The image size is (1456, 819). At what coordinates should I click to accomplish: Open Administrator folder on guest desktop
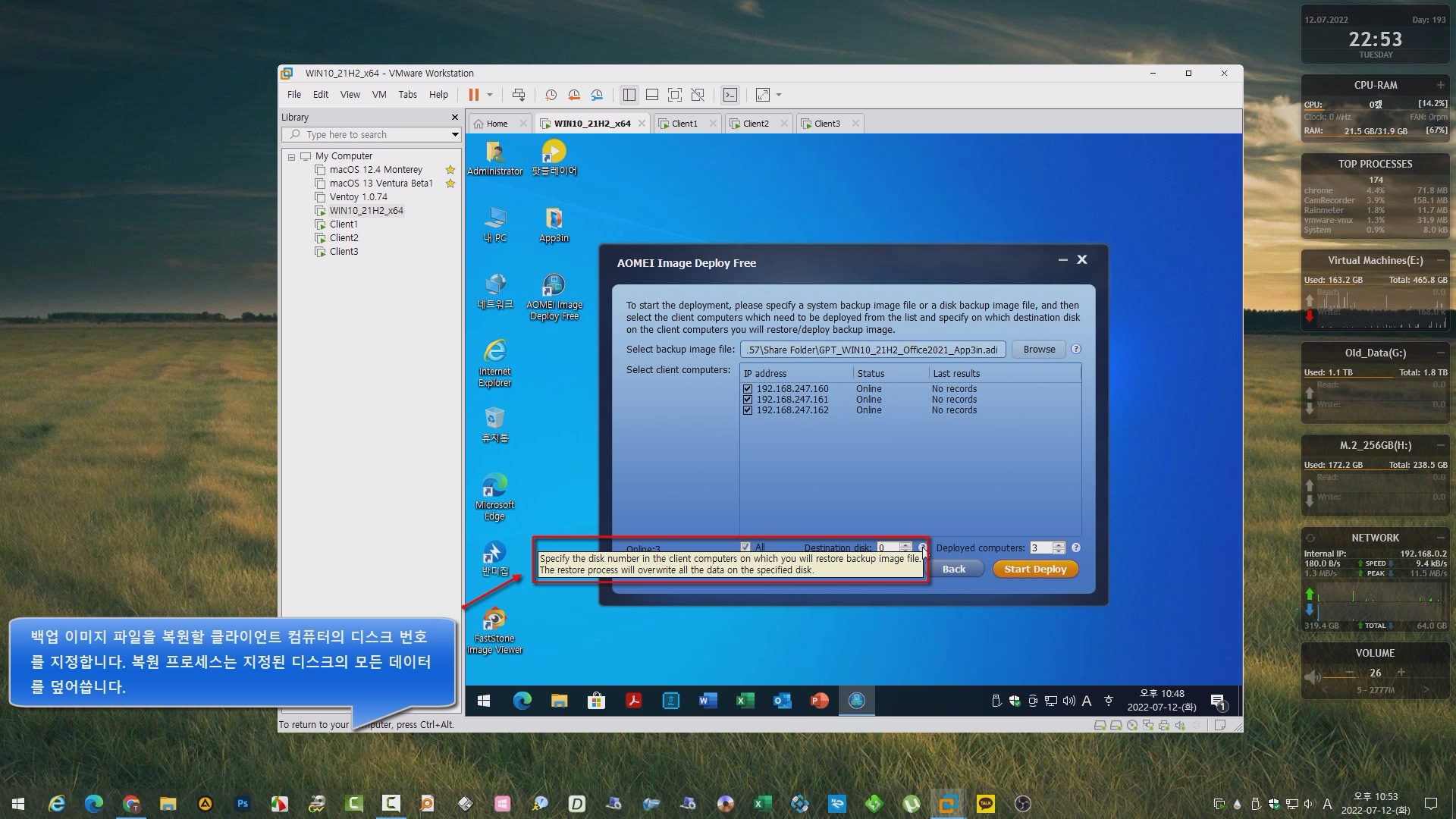pos(495,158)
